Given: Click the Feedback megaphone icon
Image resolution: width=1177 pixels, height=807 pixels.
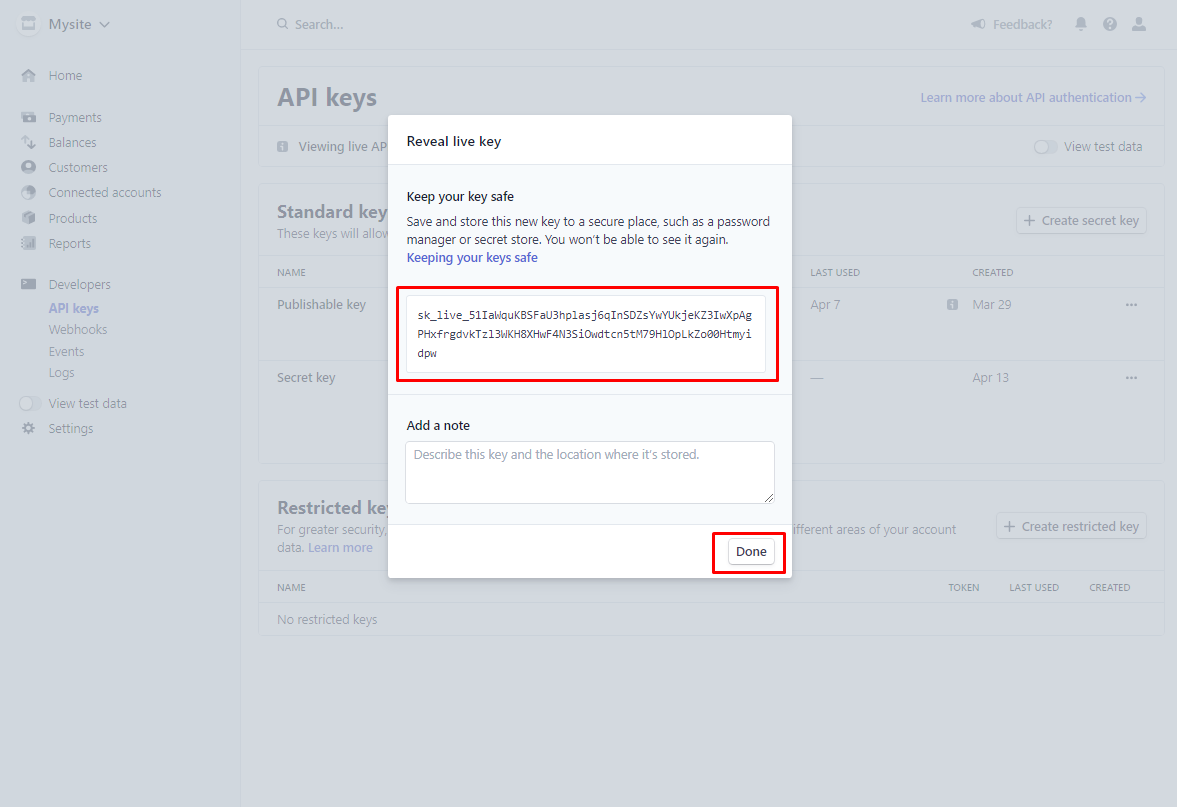Looking at the screenshot, I should [x=977, y=24].
